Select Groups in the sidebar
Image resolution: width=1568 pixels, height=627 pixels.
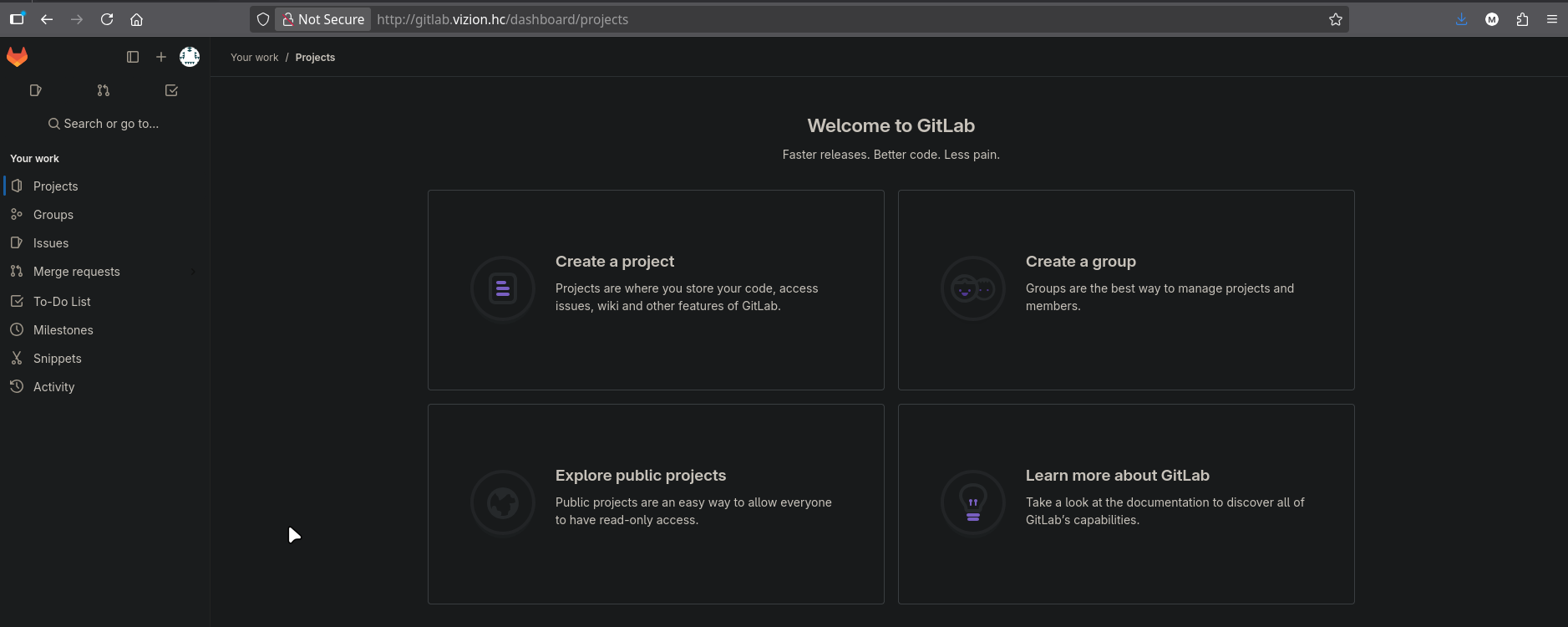[x=53, y=215]
